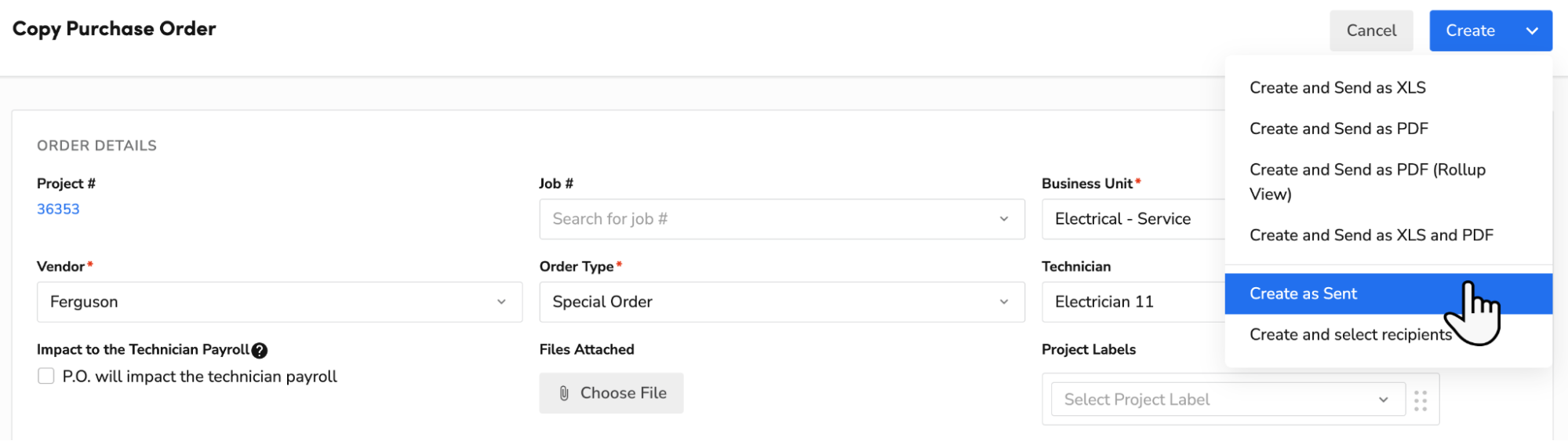
Task: Open project number 36353 link
Action: click(x=58, y=209)
